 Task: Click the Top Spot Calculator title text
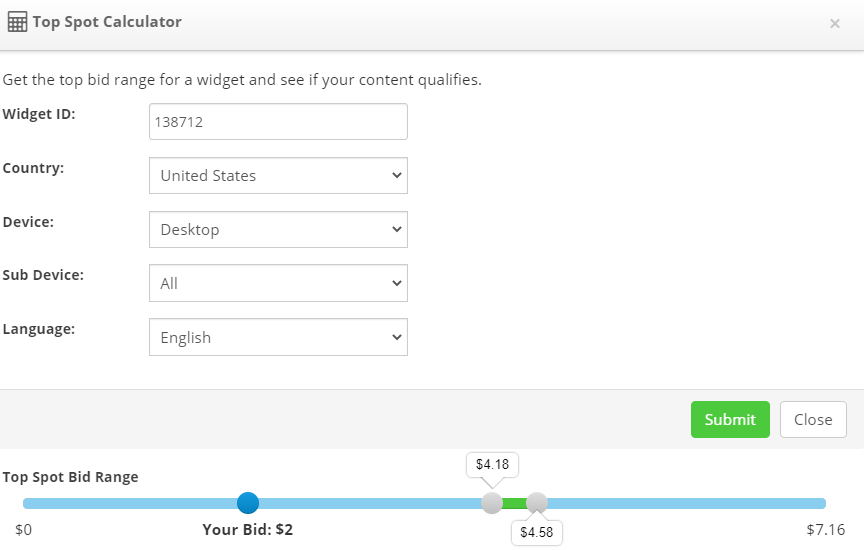coord(107,22)
